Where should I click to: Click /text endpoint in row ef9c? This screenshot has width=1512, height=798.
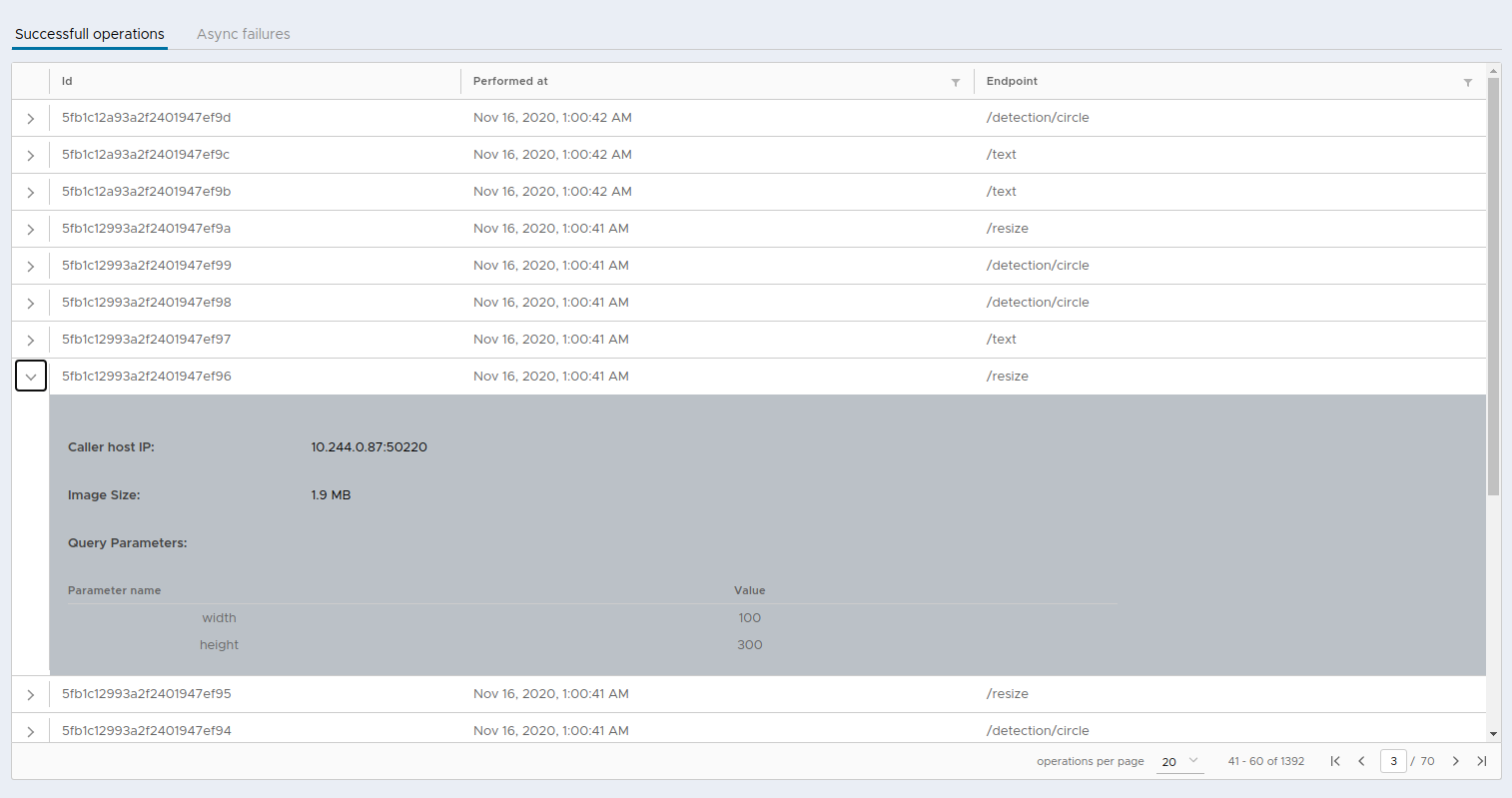click(x=1002, y=155)
